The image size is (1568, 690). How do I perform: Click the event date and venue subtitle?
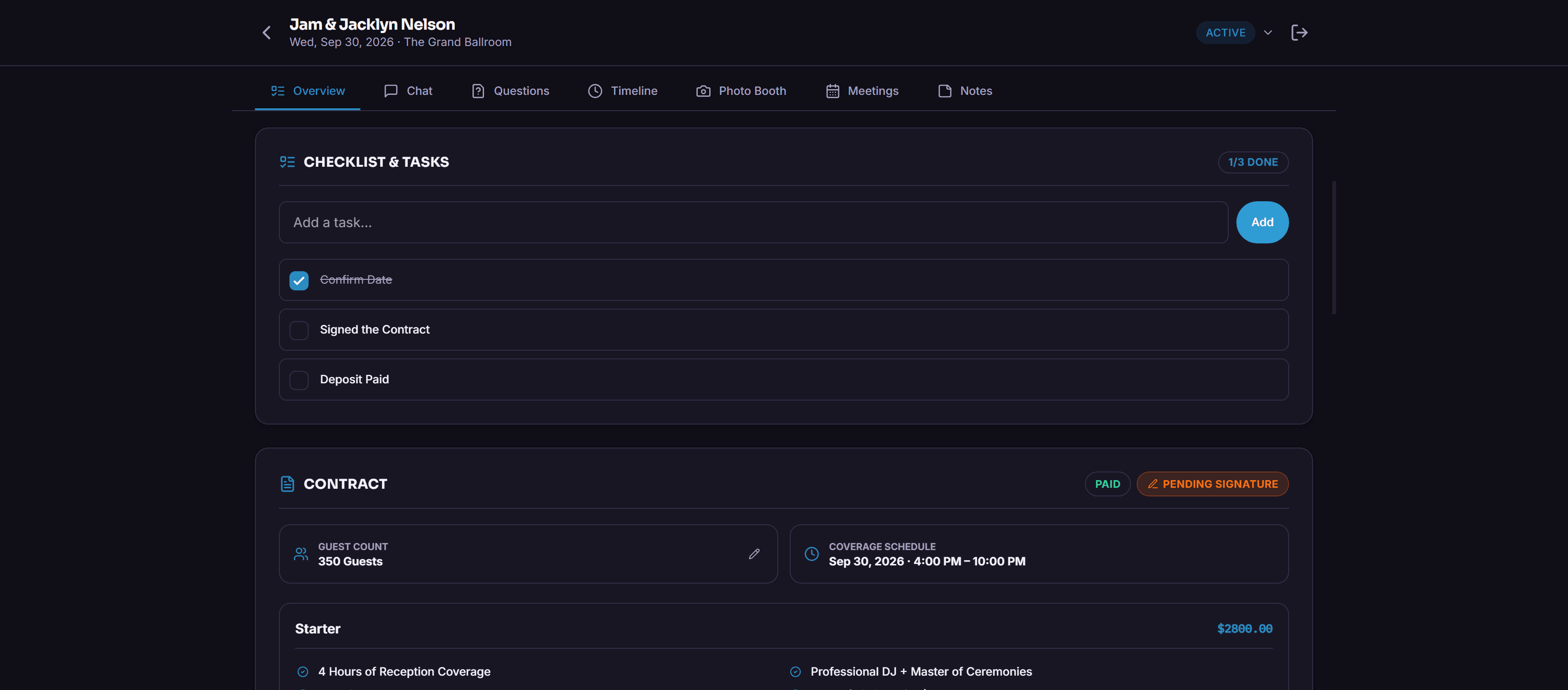pyautogui.click(x=400, y=42)
